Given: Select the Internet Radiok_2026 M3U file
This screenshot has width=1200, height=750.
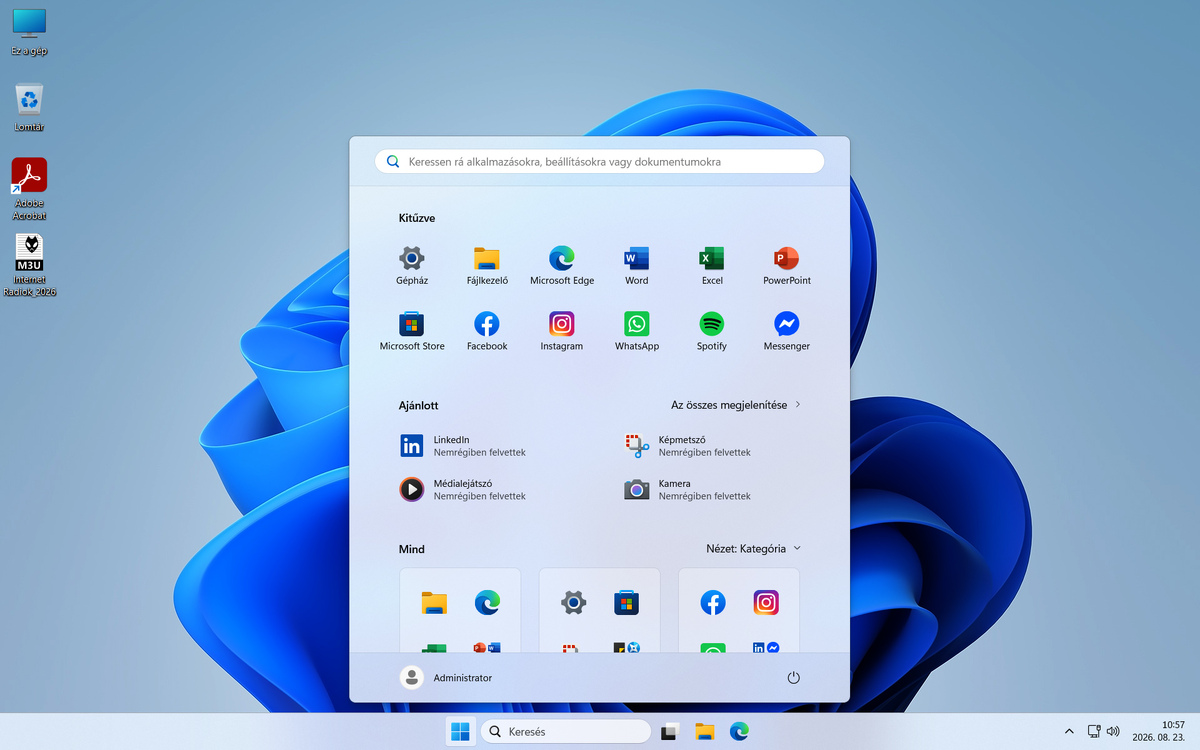Looking at the screenshot, I should (x=29, y=266).
